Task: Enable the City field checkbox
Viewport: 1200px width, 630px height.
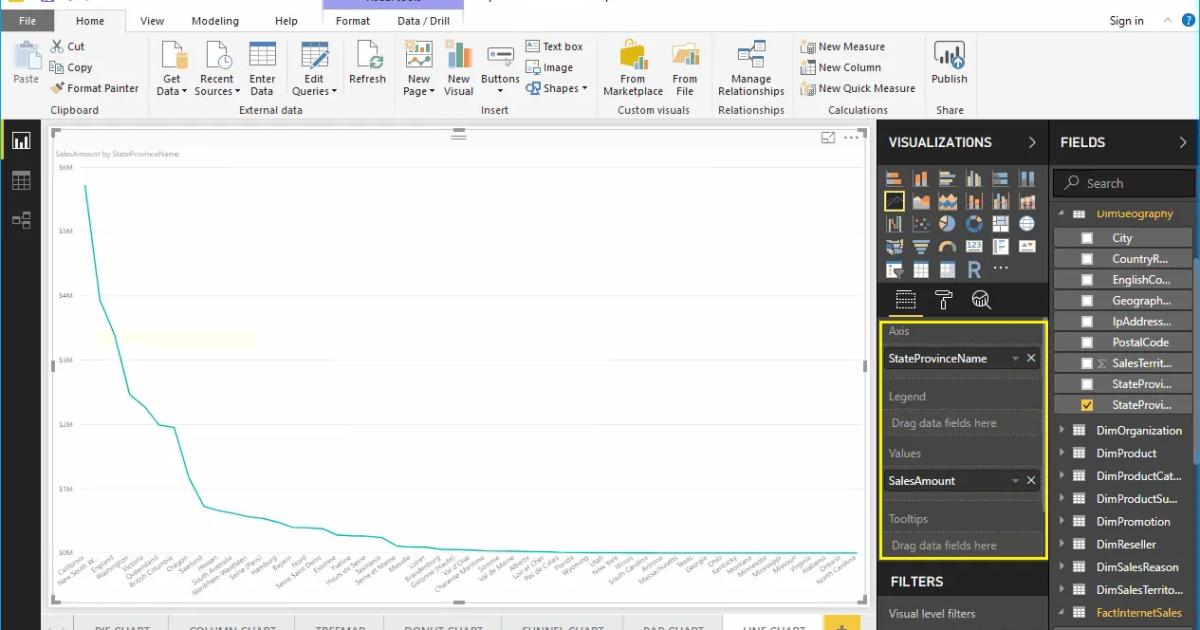Action: click(1089, 237)
